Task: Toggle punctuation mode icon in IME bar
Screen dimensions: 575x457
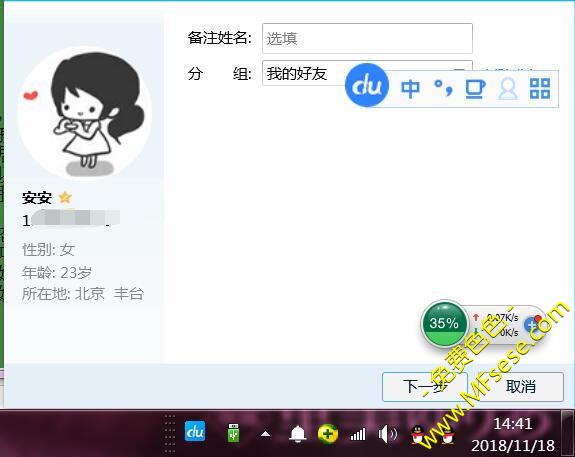Action: (443, 88)
